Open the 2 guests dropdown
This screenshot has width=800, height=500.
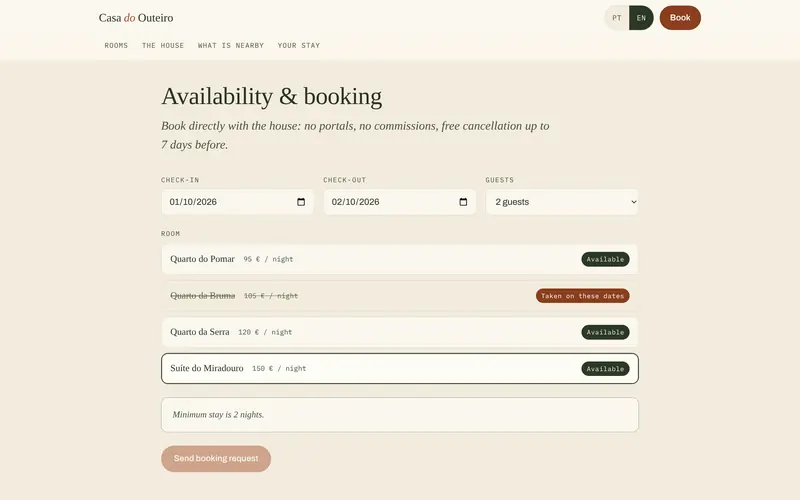(562, 202)
